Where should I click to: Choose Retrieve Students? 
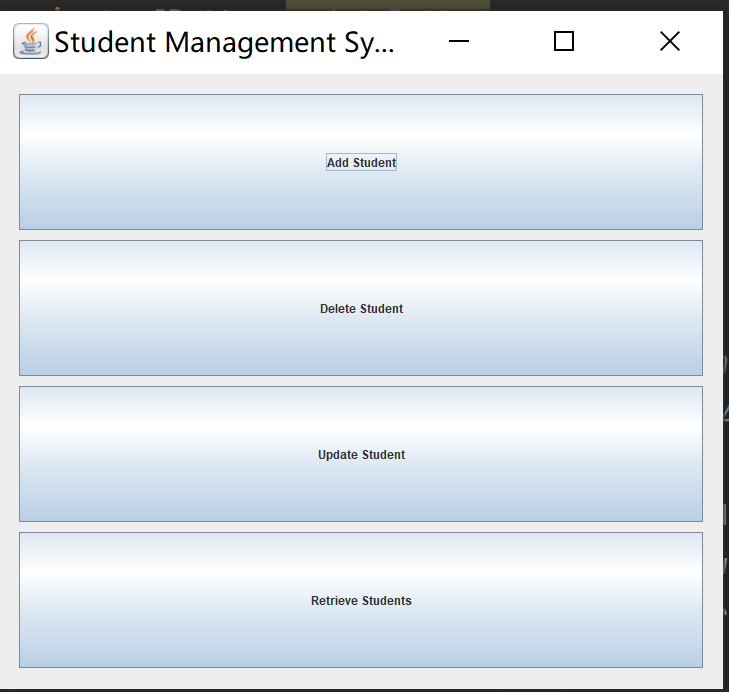click(x=361, y=600)
